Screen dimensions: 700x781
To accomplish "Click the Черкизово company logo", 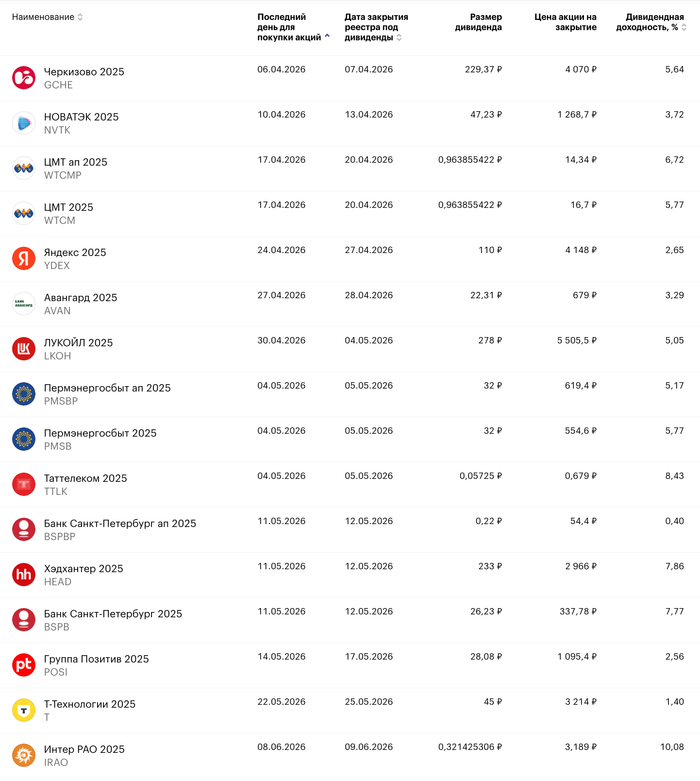I will (23, 78).
